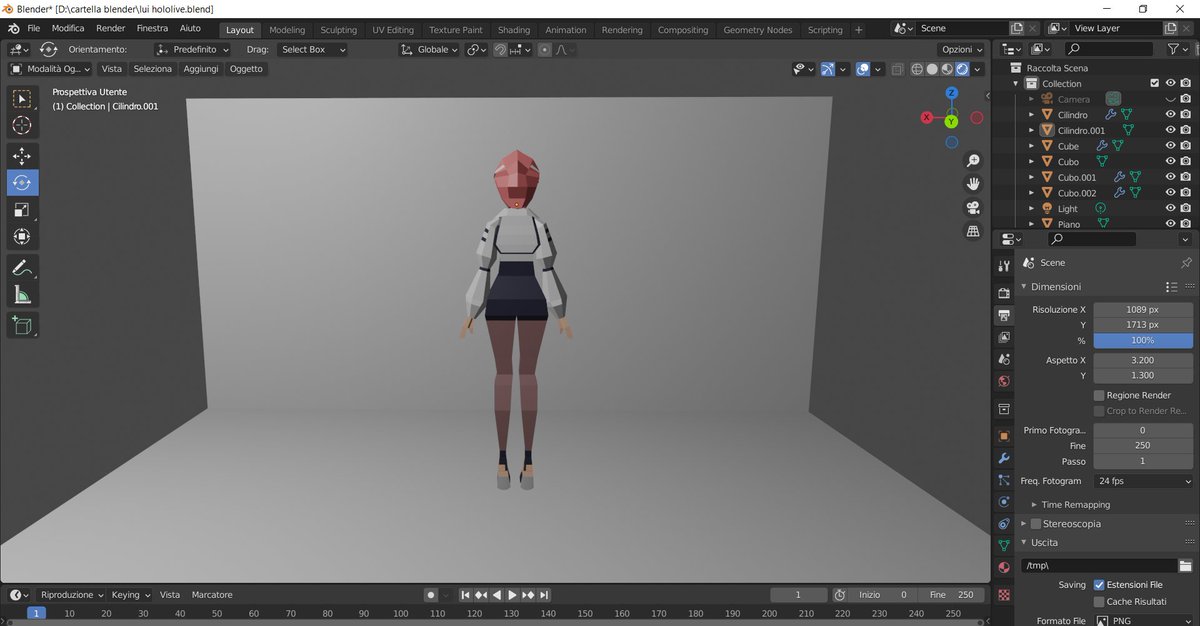Open Marcatore menu in timeline
This screenshot has height=626, width=1200.
coord(212,595)
